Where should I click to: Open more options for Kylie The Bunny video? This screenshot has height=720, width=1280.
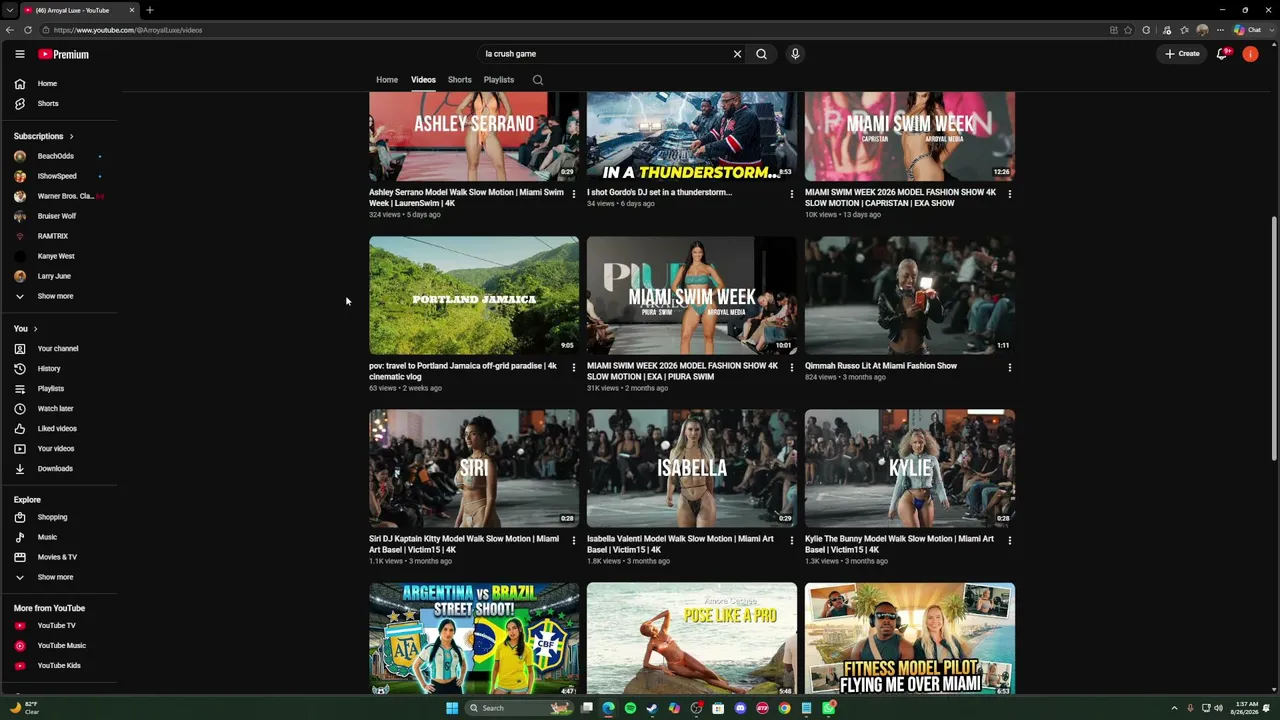click(1010, 541)
